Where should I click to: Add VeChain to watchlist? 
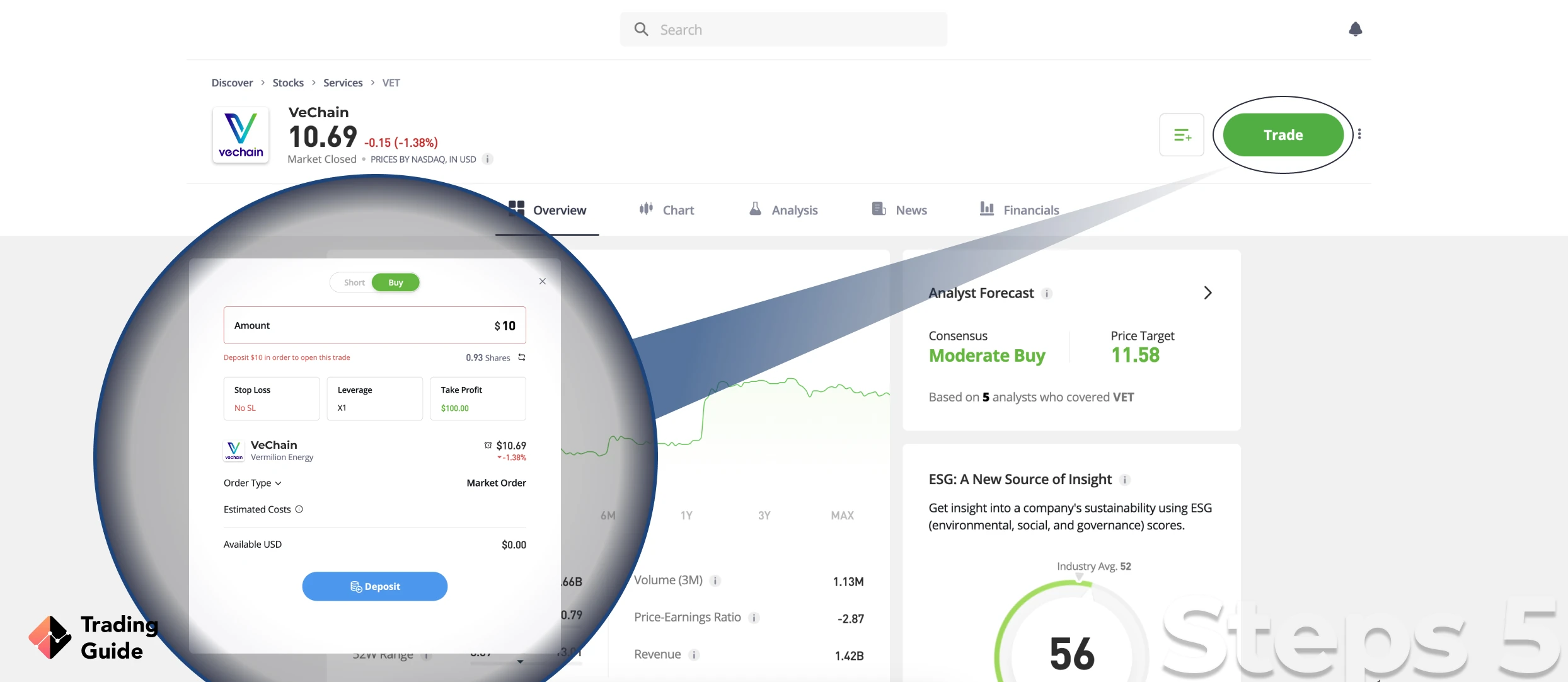click(1182, 135)
